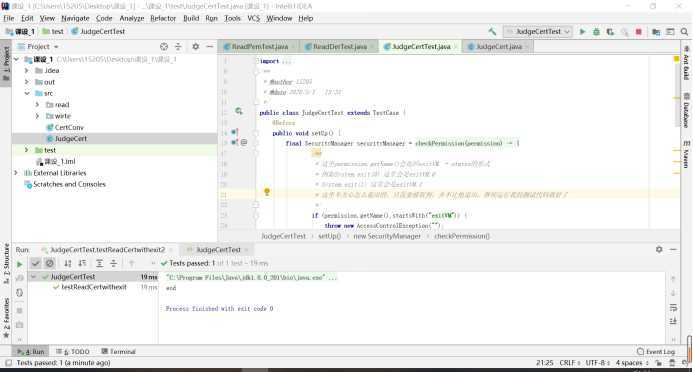
Task: Toggle the Maven side panel
Action: coord(686,155)
